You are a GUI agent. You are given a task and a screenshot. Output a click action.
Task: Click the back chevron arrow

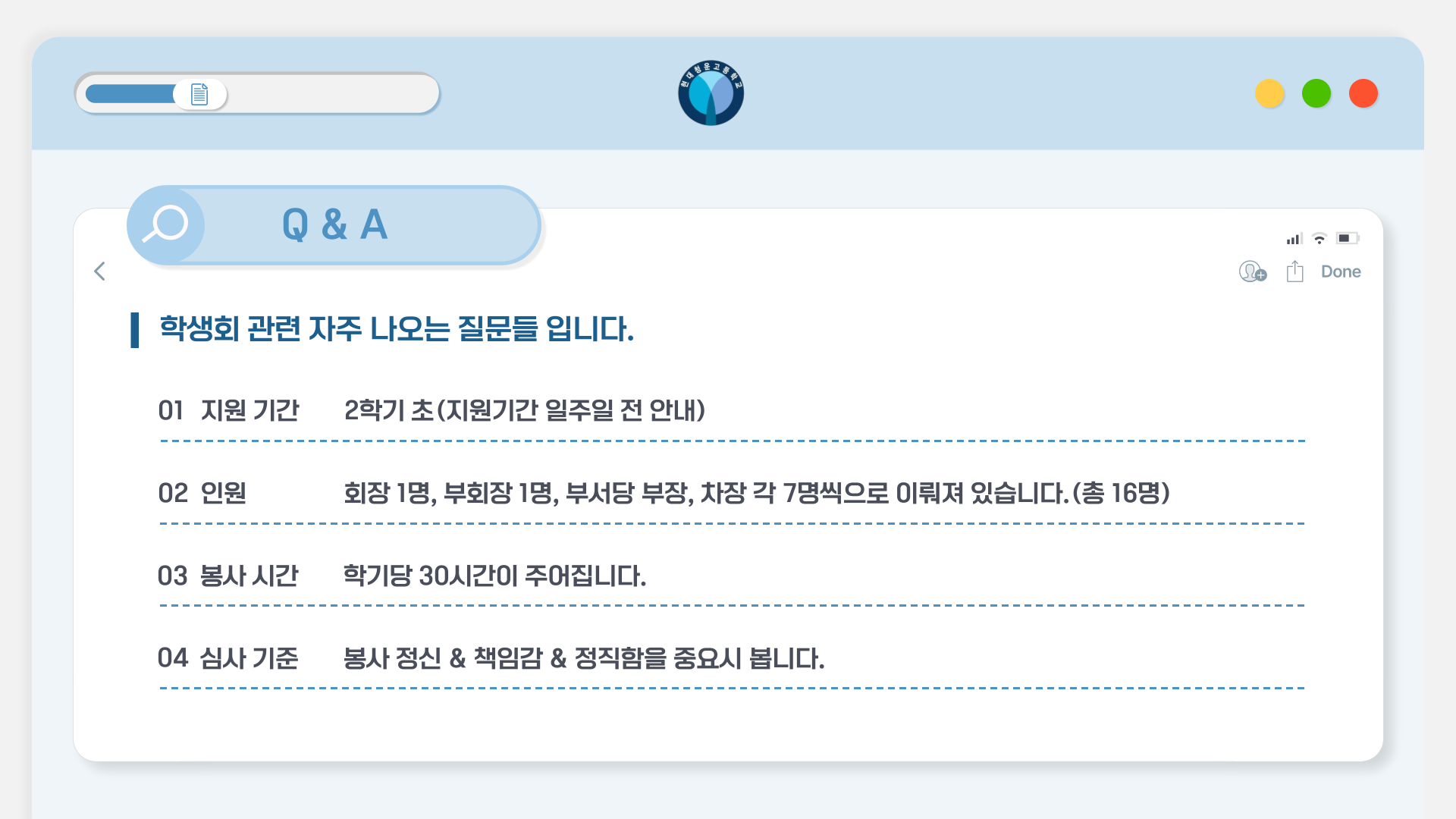99,271
